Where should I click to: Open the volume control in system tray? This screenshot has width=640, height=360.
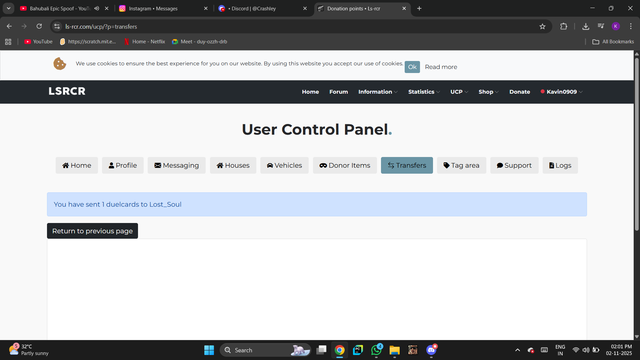(586, 350)
